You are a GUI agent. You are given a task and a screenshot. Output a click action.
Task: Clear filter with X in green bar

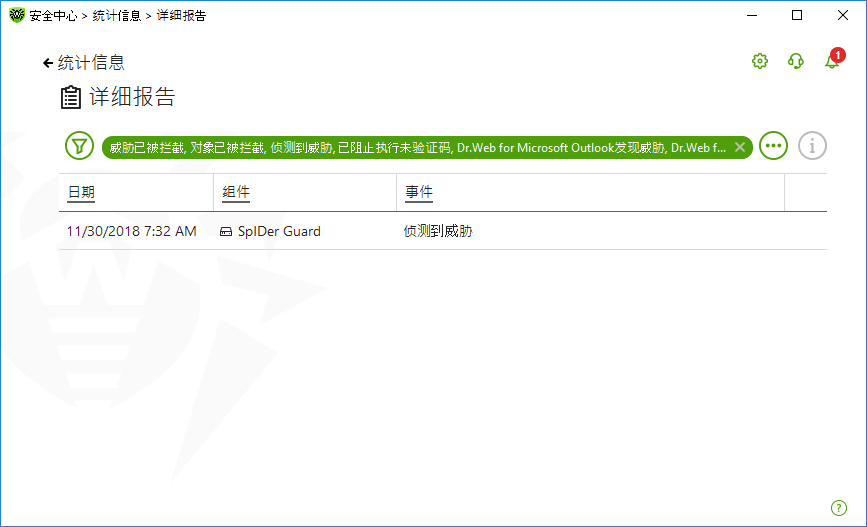740,147
